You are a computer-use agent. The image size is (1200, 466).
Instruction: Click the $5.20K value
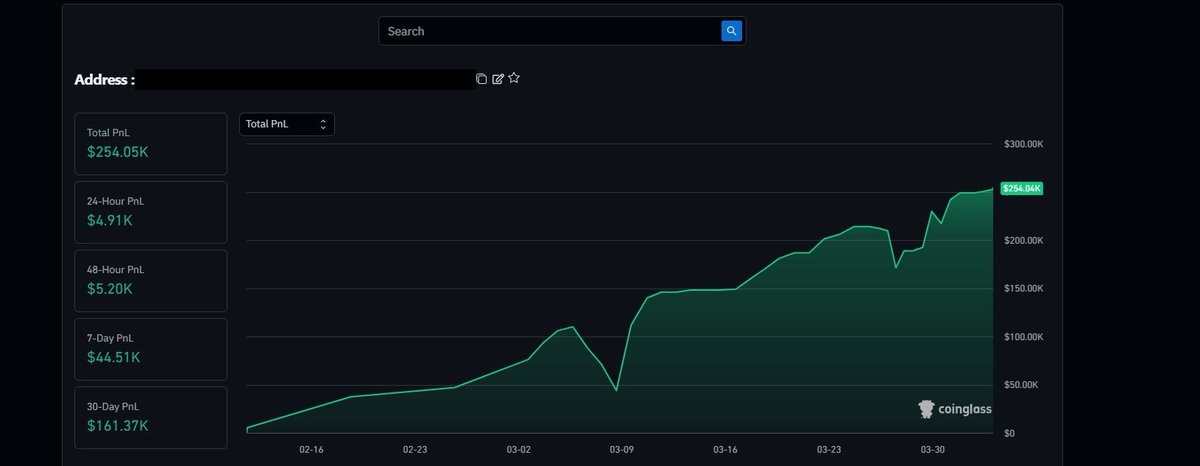pos(110,289)
